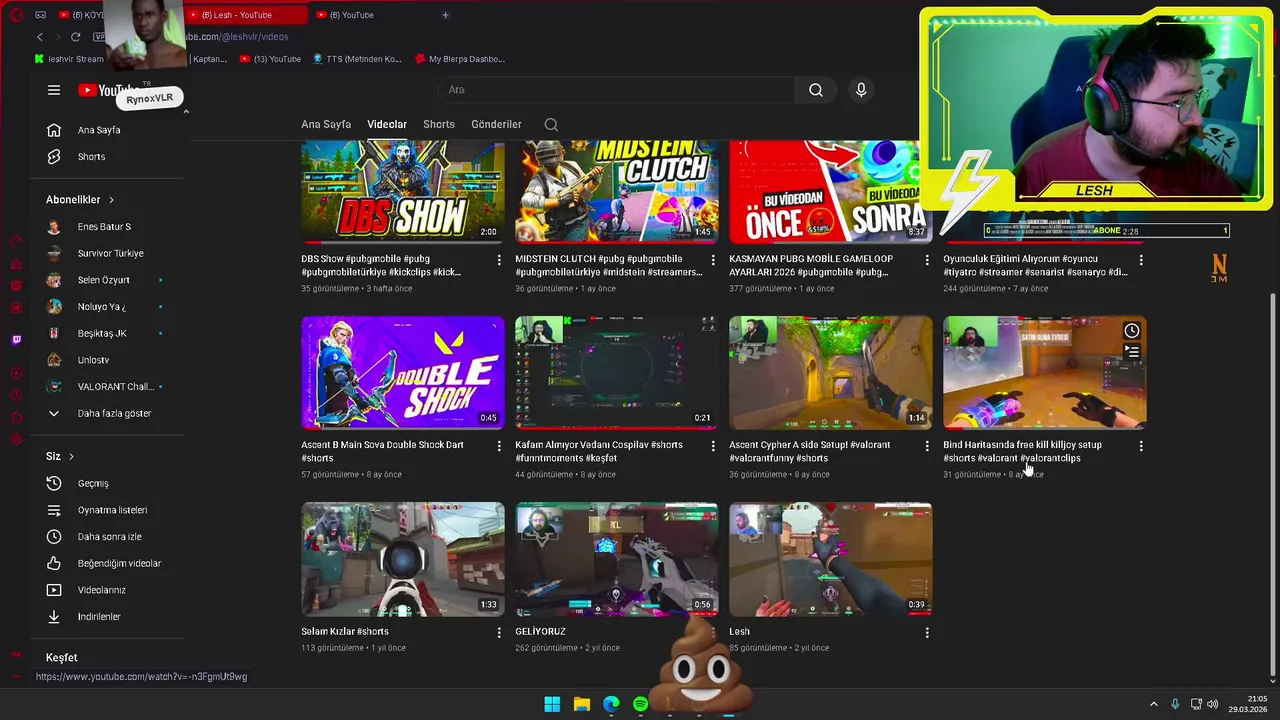Open Edge browser from taskbar
Image resolution: width=1280 pixels, height=720 pixels.
coord(611,704)
